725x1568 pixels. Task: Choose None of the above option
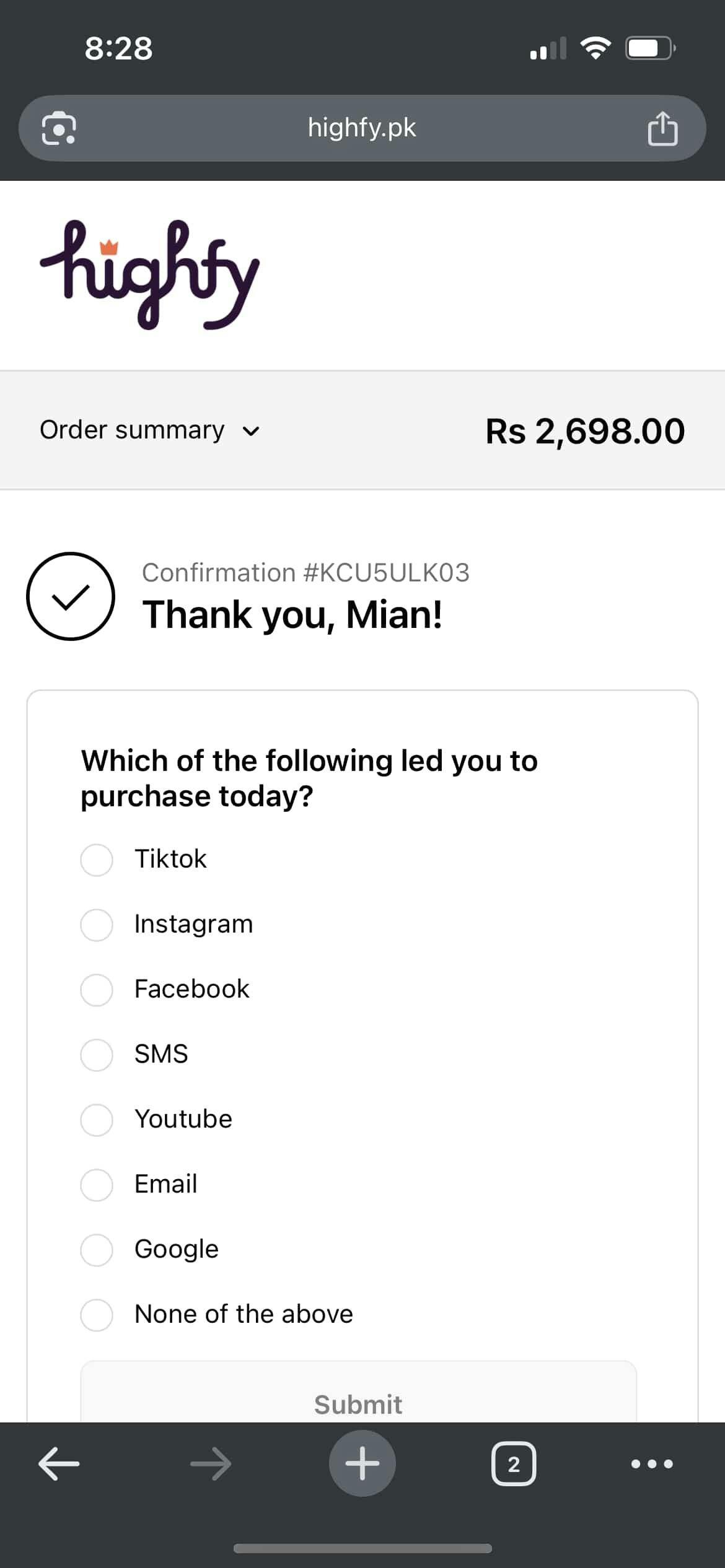click(x=97, y=1315)
